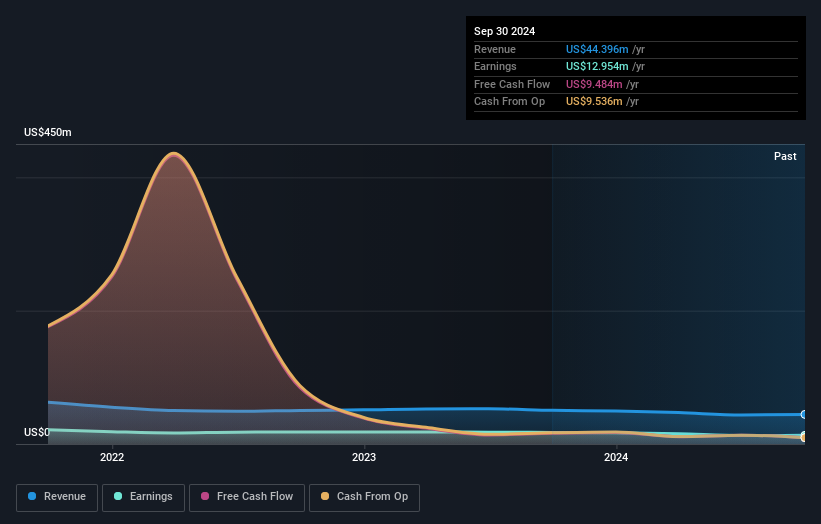821x524 pixels.
Task: Toggle the Earnings legend button
Action: [143, 497]
